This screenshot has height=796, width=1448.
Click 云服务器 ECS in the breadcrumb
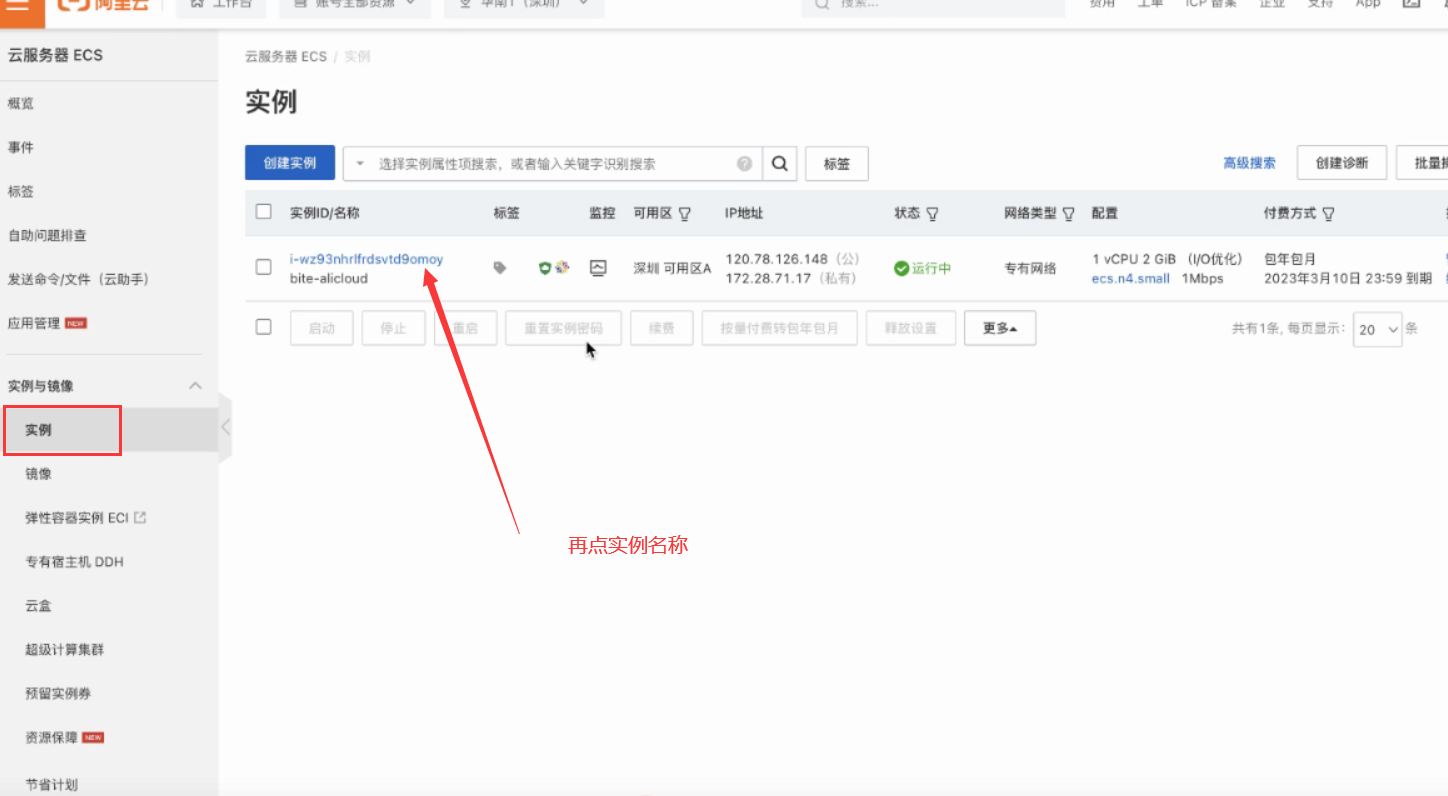[286, 57]
